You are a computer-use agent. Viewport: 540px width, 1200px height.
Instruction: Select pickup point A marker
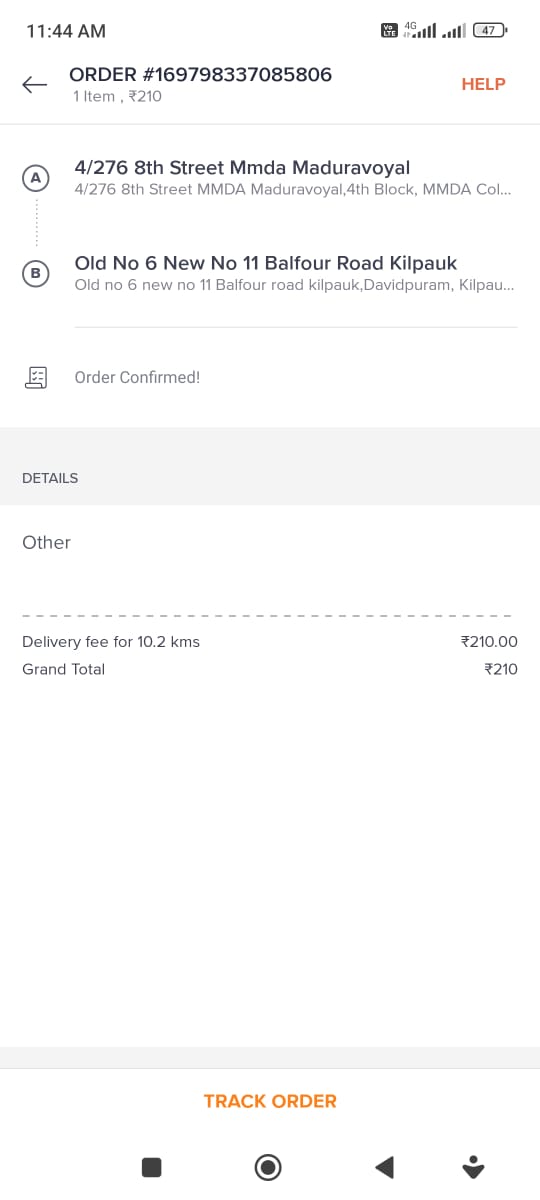[x=36, y=178]
